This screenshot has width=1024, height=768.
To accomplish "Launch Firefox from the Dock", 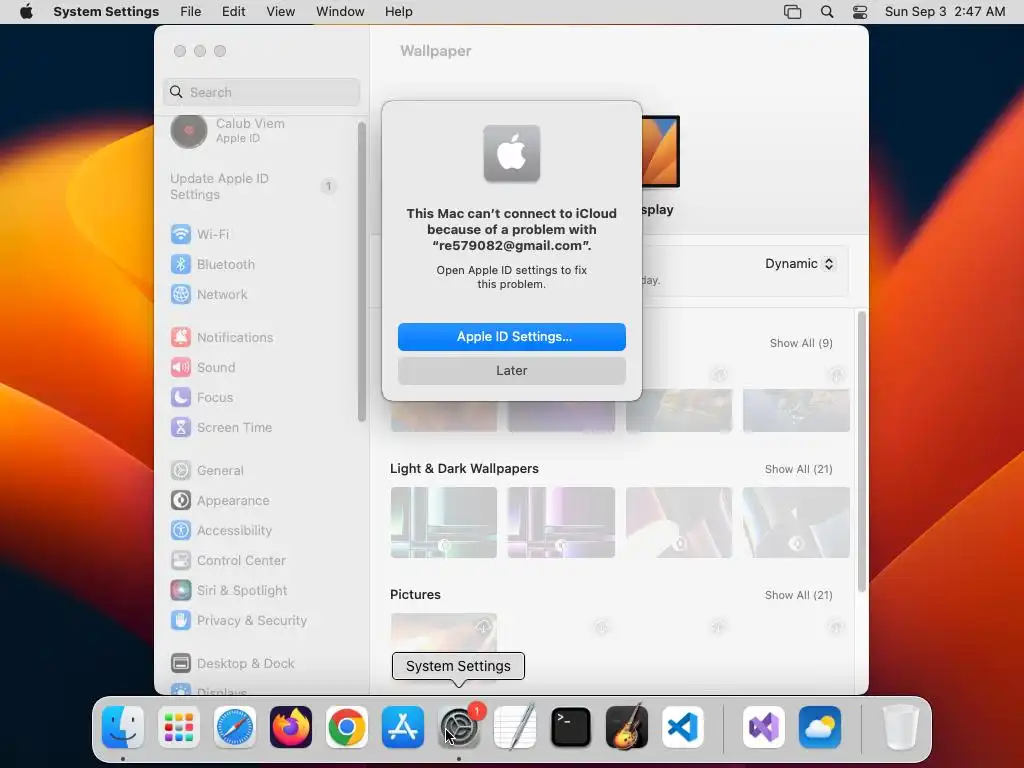I will click(x=291, y=727).
